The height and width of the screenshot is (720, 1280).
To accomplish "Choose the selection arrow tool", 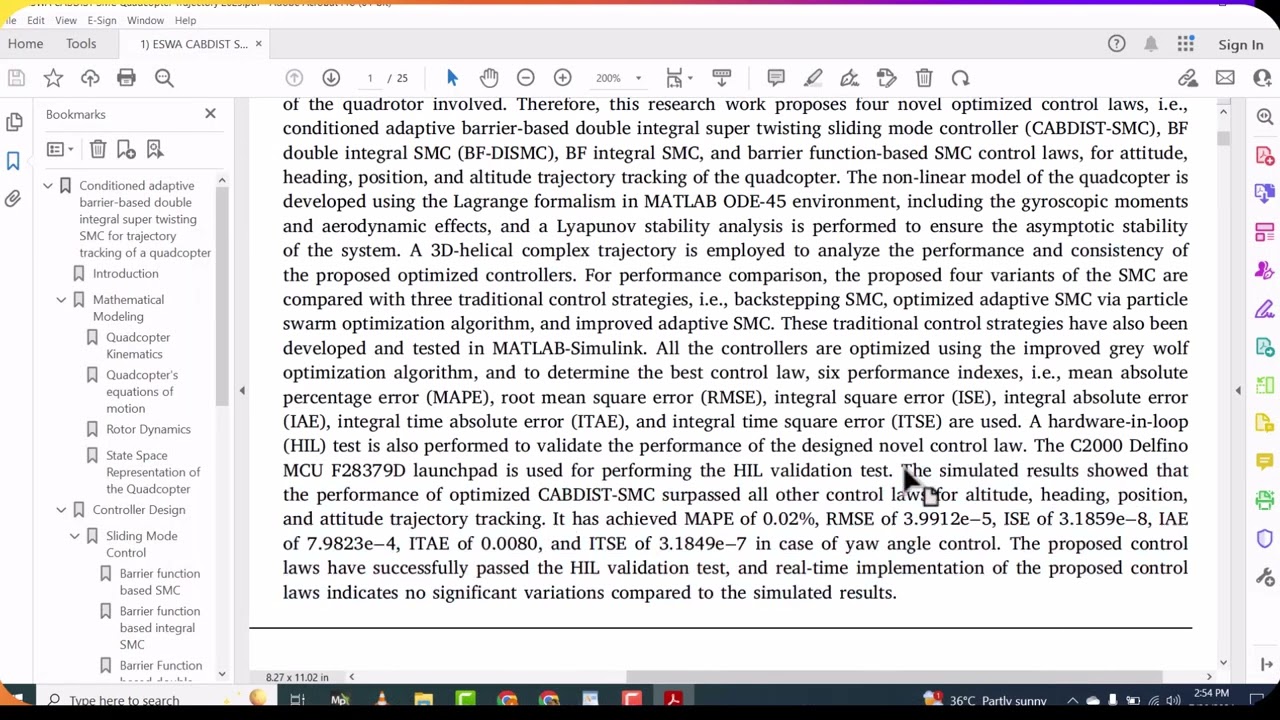I will pyautogui.click(x=451, y=78).
